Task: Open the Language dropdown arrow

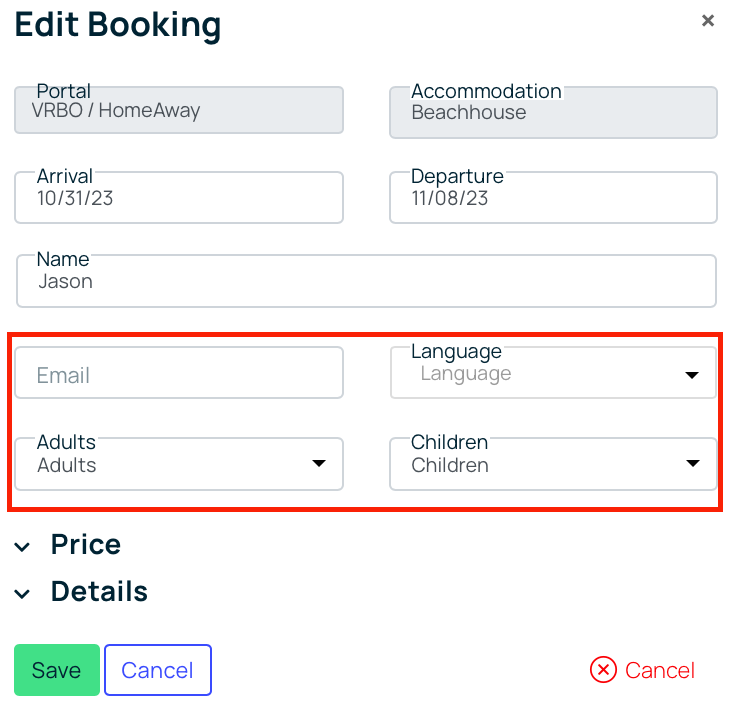Action: (x=691, y=375)
